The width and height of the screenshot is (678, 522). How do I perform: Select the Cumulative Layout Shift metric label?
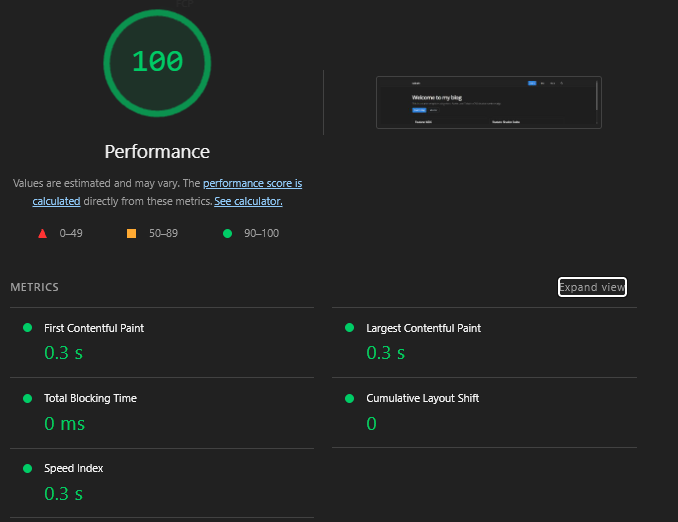pos(422,398)
